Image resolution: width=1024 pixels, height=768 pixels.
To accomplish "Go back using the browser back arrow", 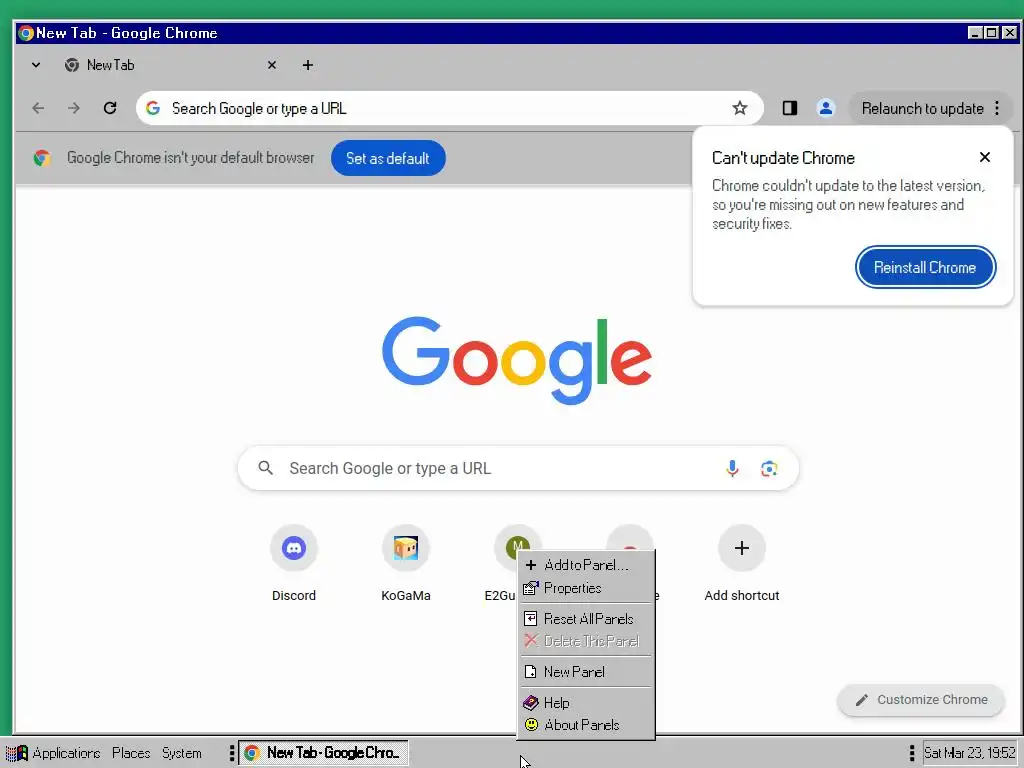I will pos(39,108).
